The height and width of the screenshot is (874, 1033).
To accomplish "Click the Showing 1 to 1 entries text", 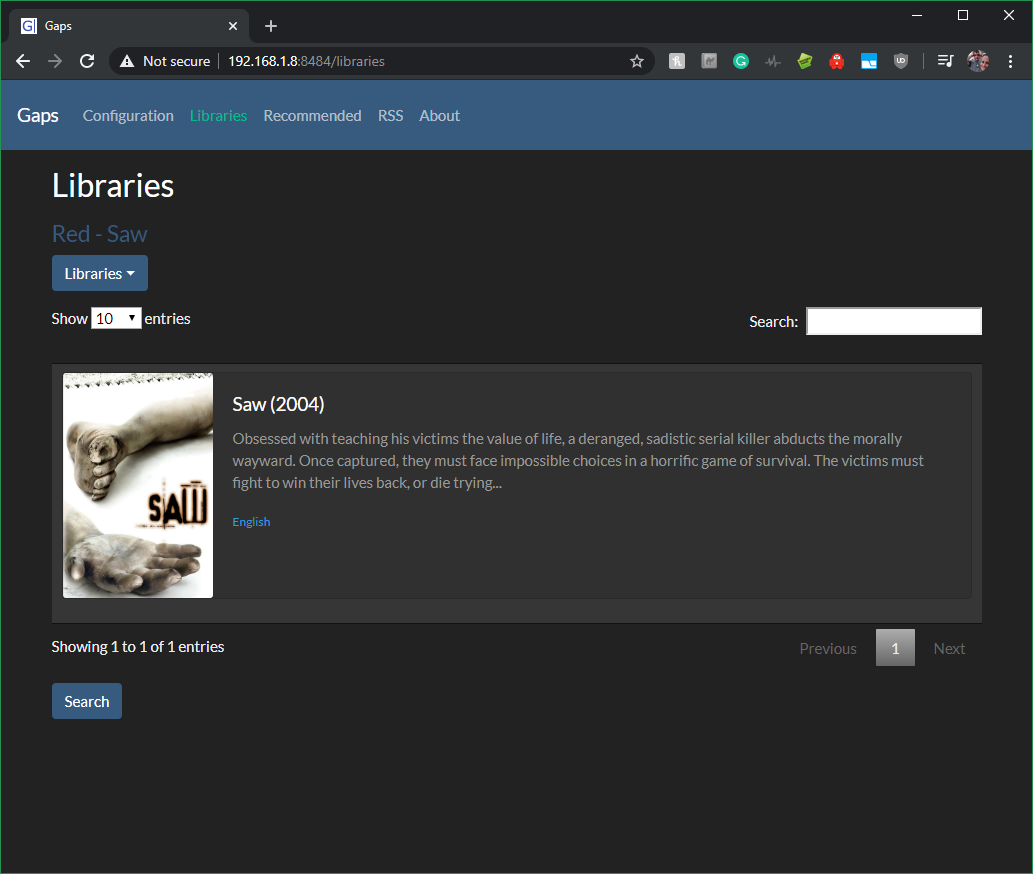I will click(138, 647).
